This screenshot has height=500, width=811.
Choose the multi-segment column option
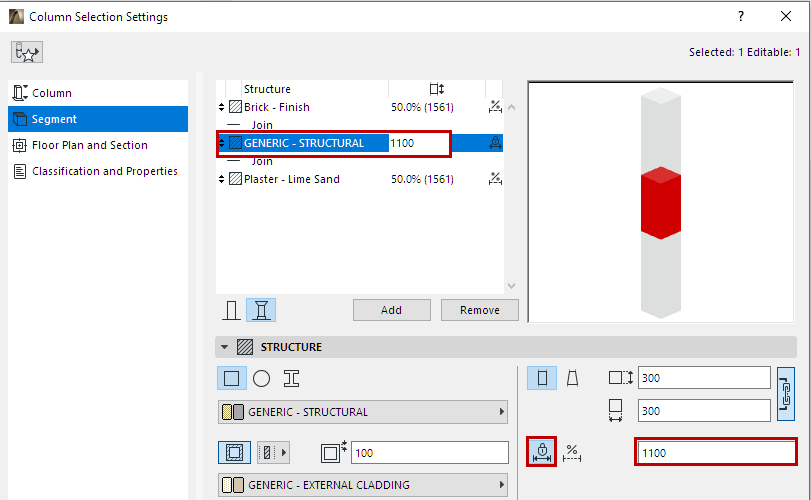(x=261, y=310)
